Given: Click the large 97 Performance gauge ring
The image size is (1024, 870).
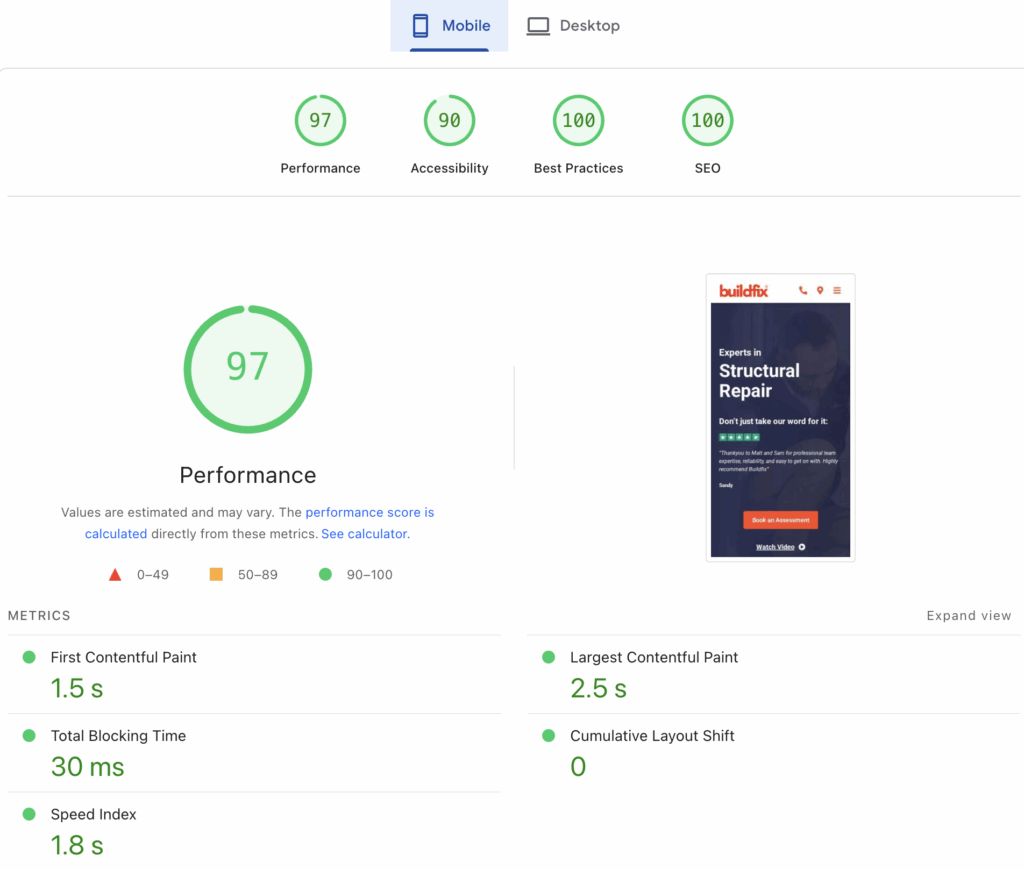Looking at the screenshot, I should (247, 369).
